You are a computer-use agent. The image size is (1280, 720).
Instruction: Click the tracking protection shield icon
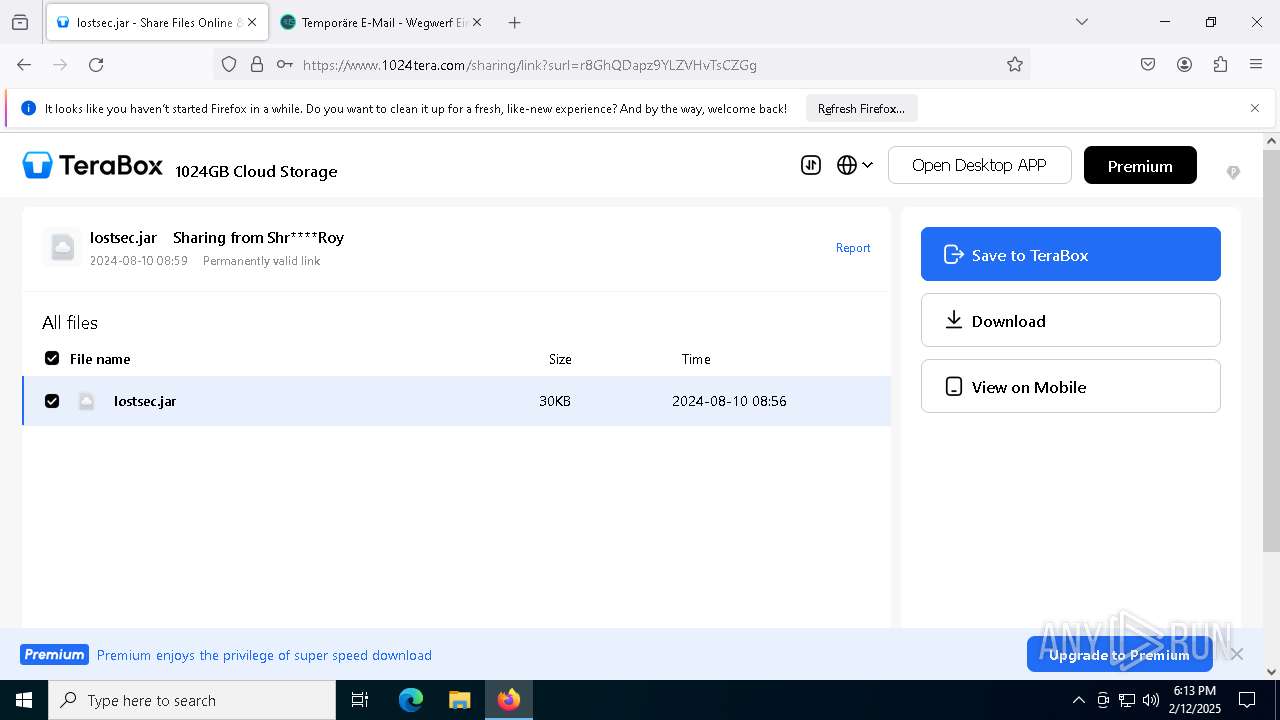[229, 64]
